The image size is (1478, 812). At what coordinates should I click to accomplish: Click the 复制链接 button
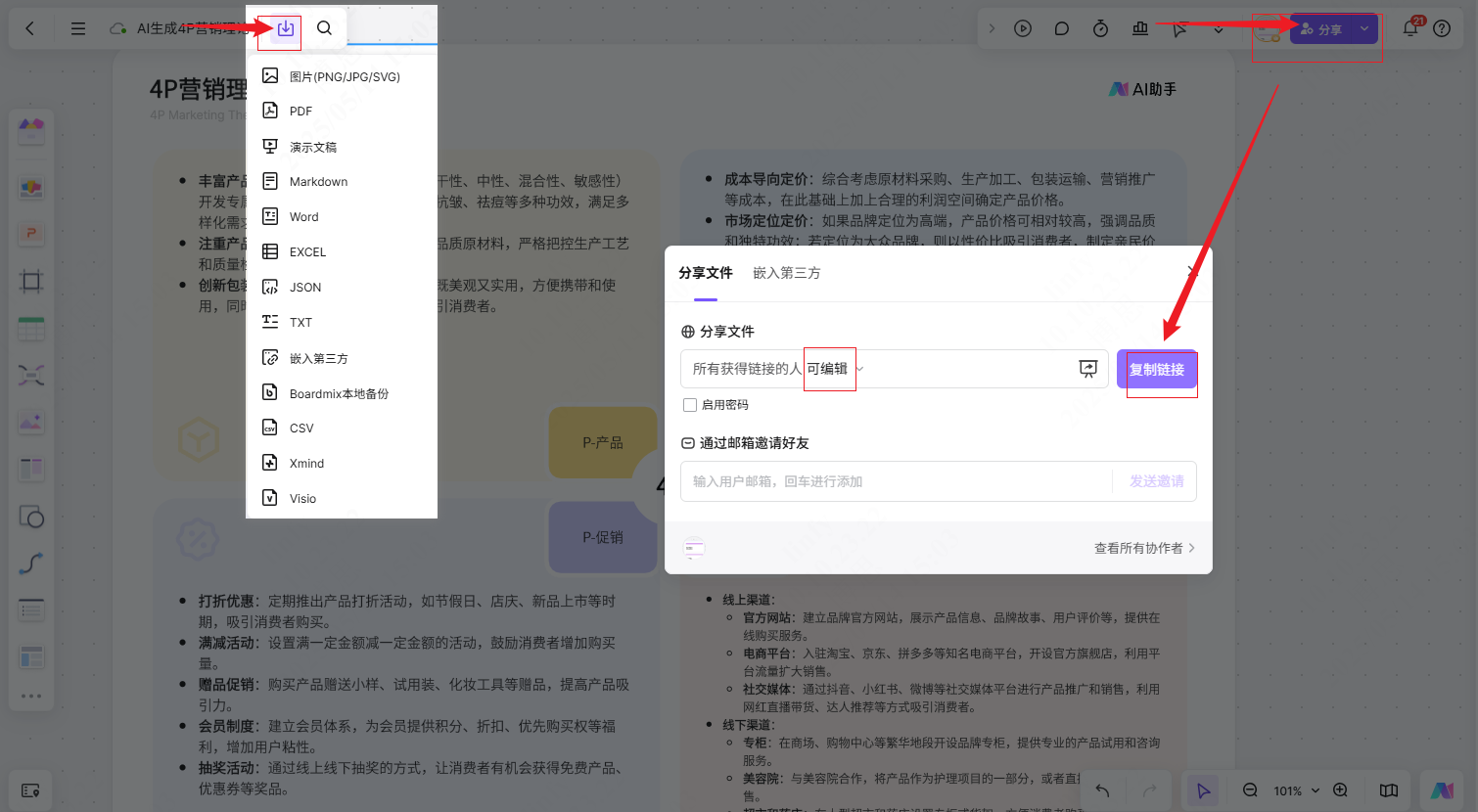1157,369
